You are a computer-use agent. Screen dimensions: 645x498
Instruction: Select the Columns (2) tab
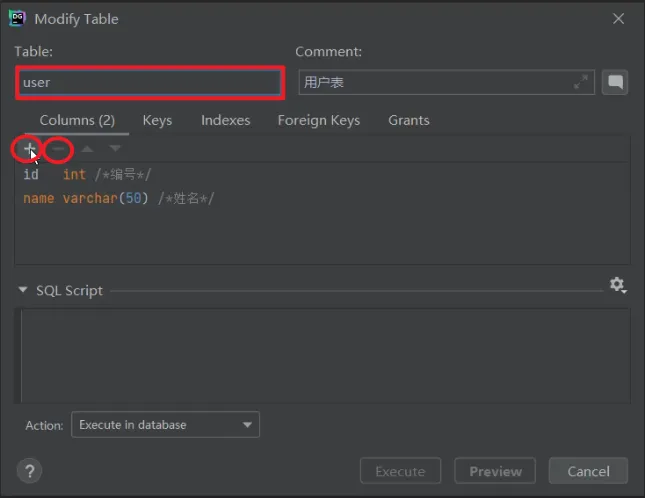pyautogui.click(x=77, y=120)
